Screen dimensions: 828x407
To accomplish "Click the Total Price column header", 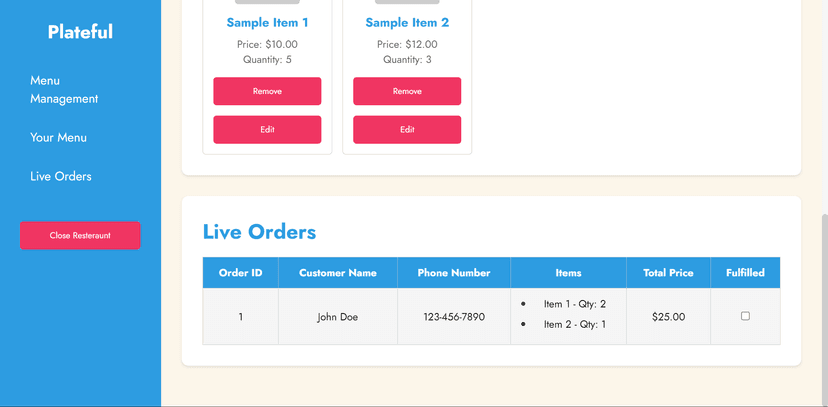I will (x=669, y=273).
